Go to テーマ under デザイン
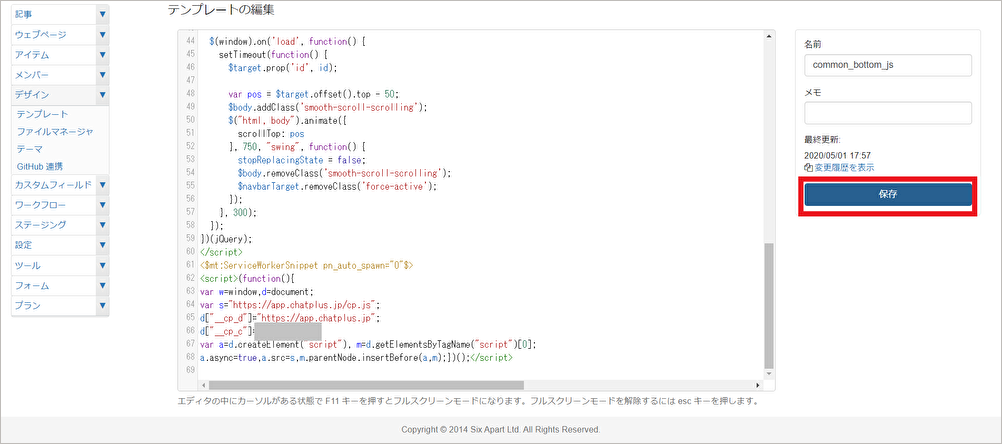Viewport: 1002px width, 444px height. [30, 149]
